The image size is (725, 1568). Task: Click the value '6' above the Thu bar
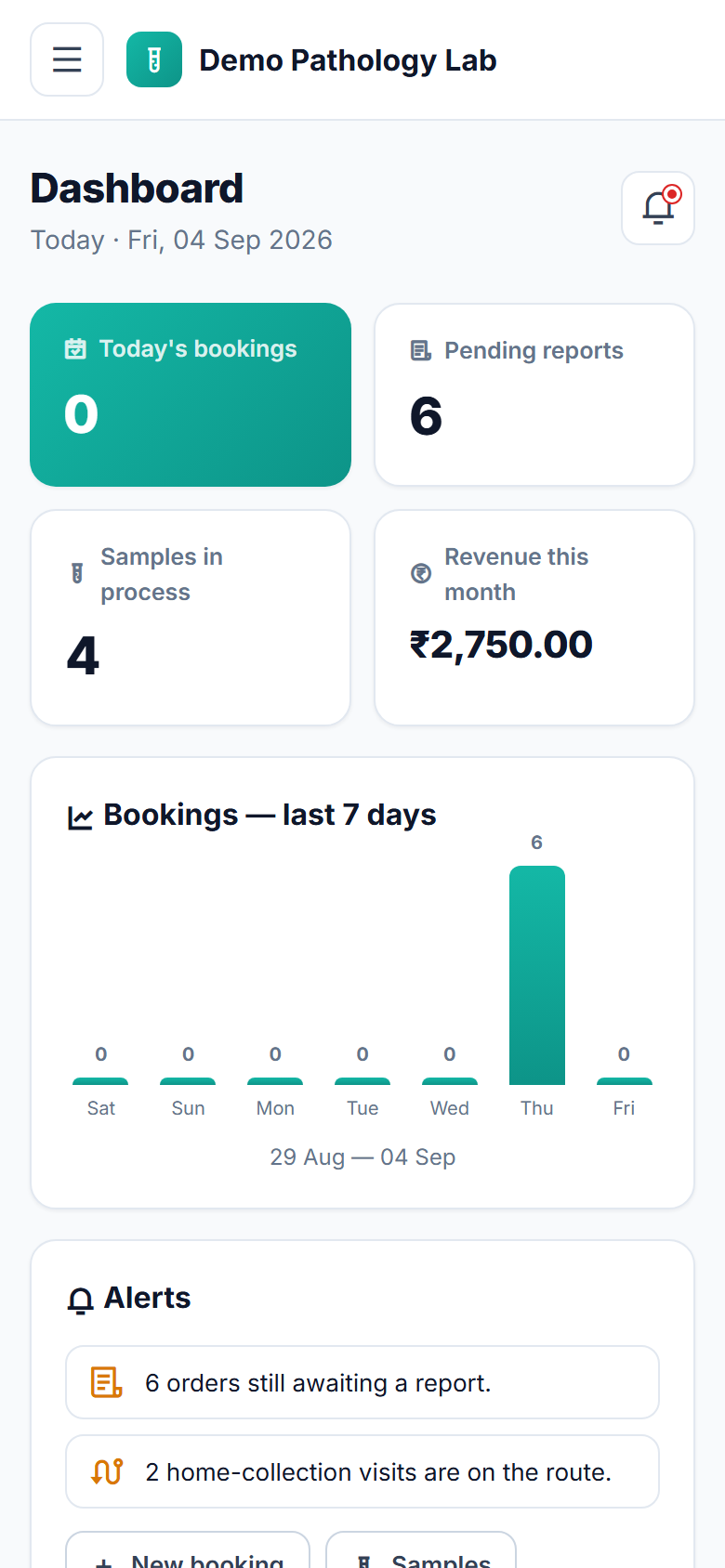[x=536, y=843]
